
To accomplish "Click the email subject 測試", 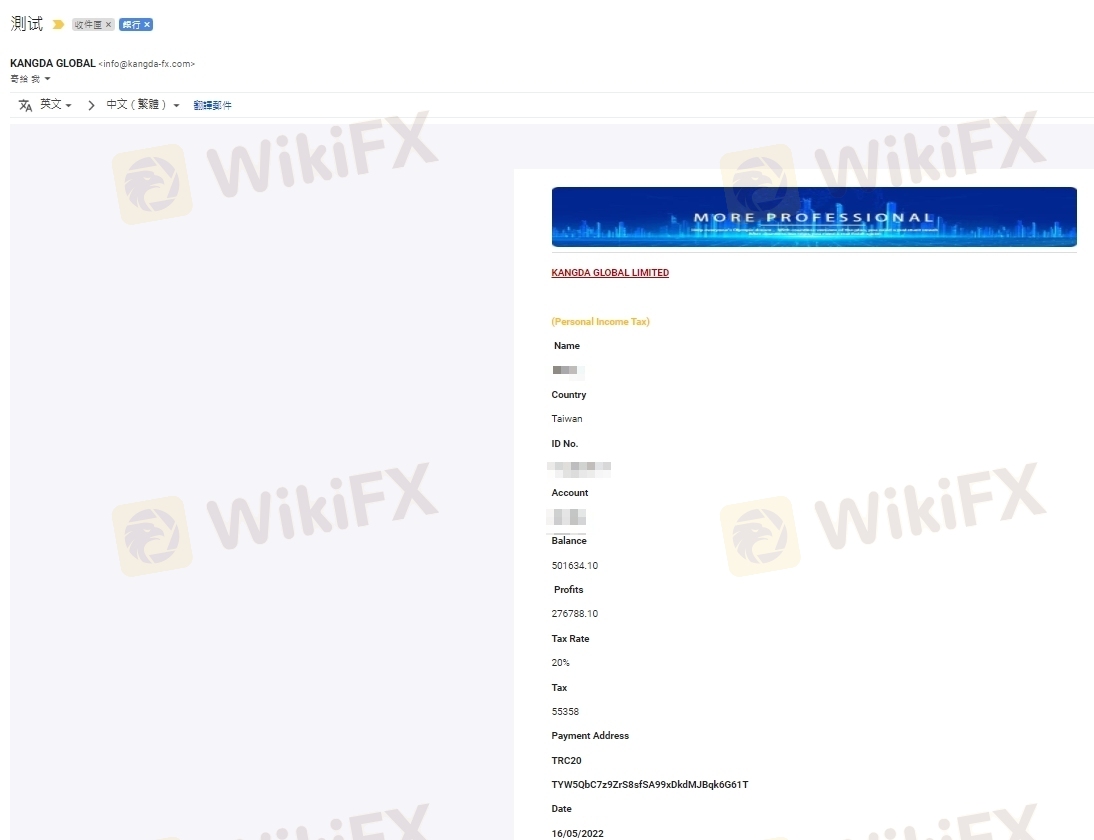I will 27,24.
